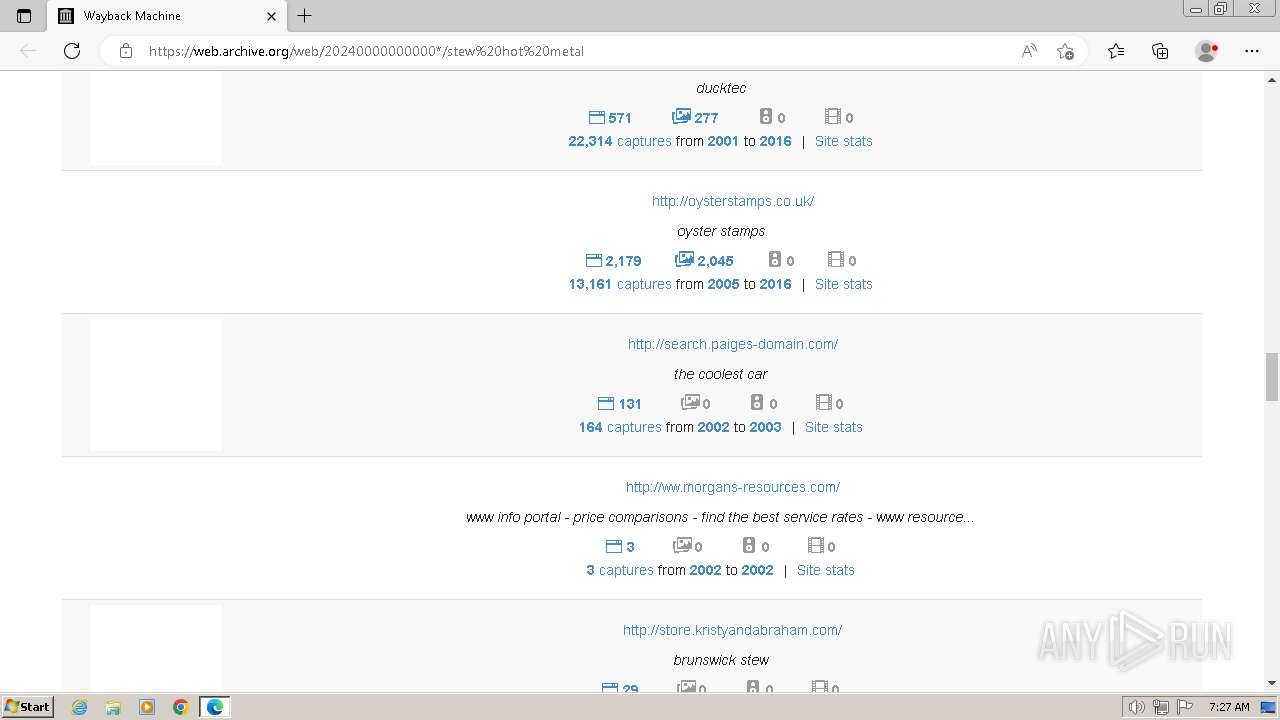Click the webpage icon showing 131 for the coolest car
This screenshot has width=1280, height=720.
point(606,403)
